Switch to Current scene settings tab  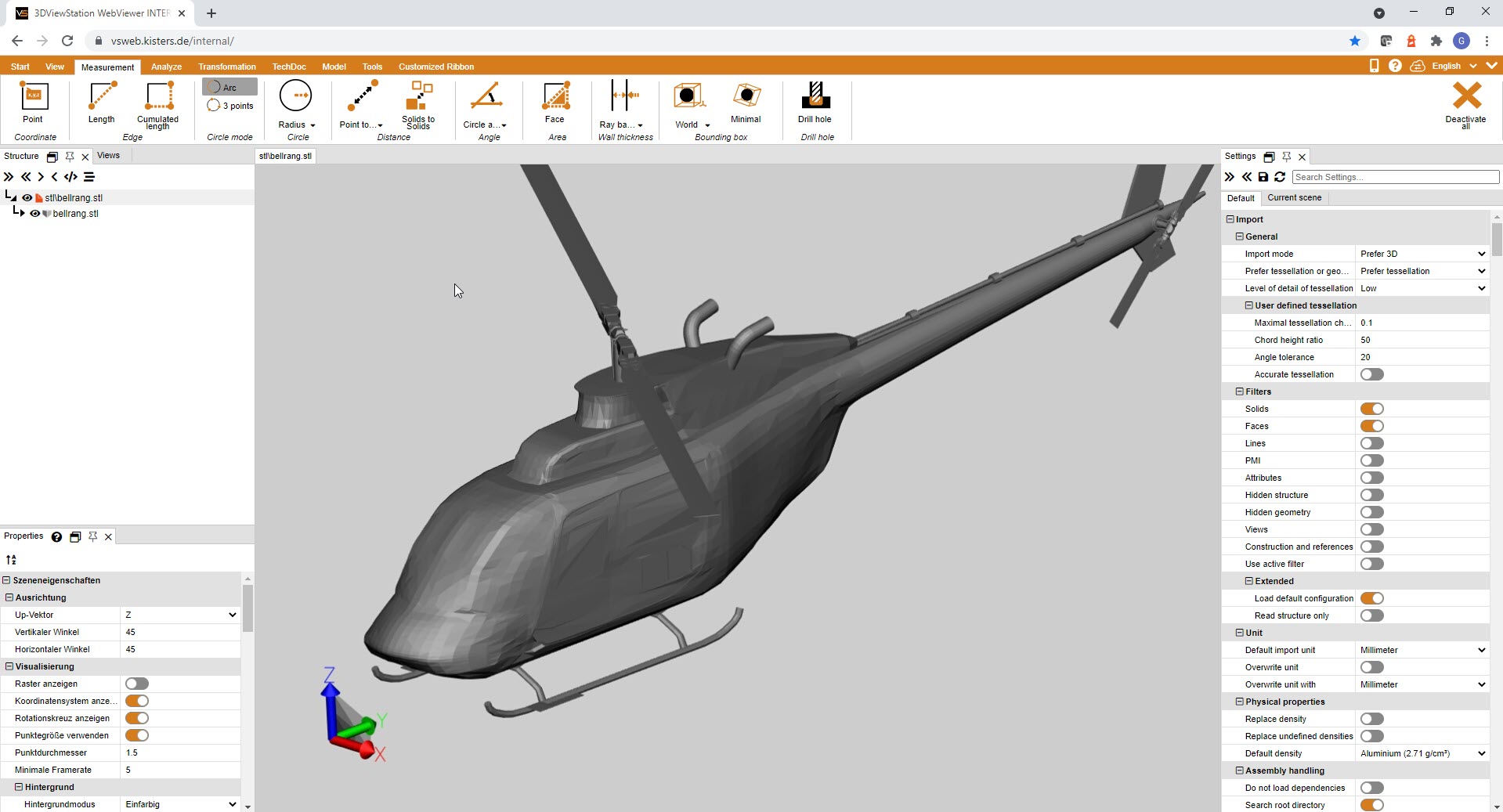[x=1295, y=197]
